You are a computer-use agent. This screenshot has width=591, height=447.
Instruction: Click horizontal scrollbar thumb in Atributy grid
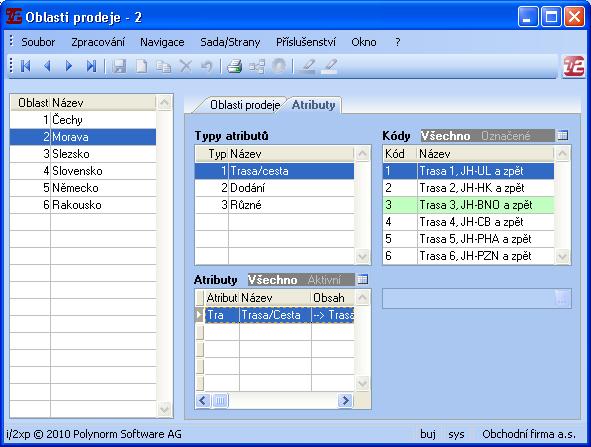coord(220,400)
